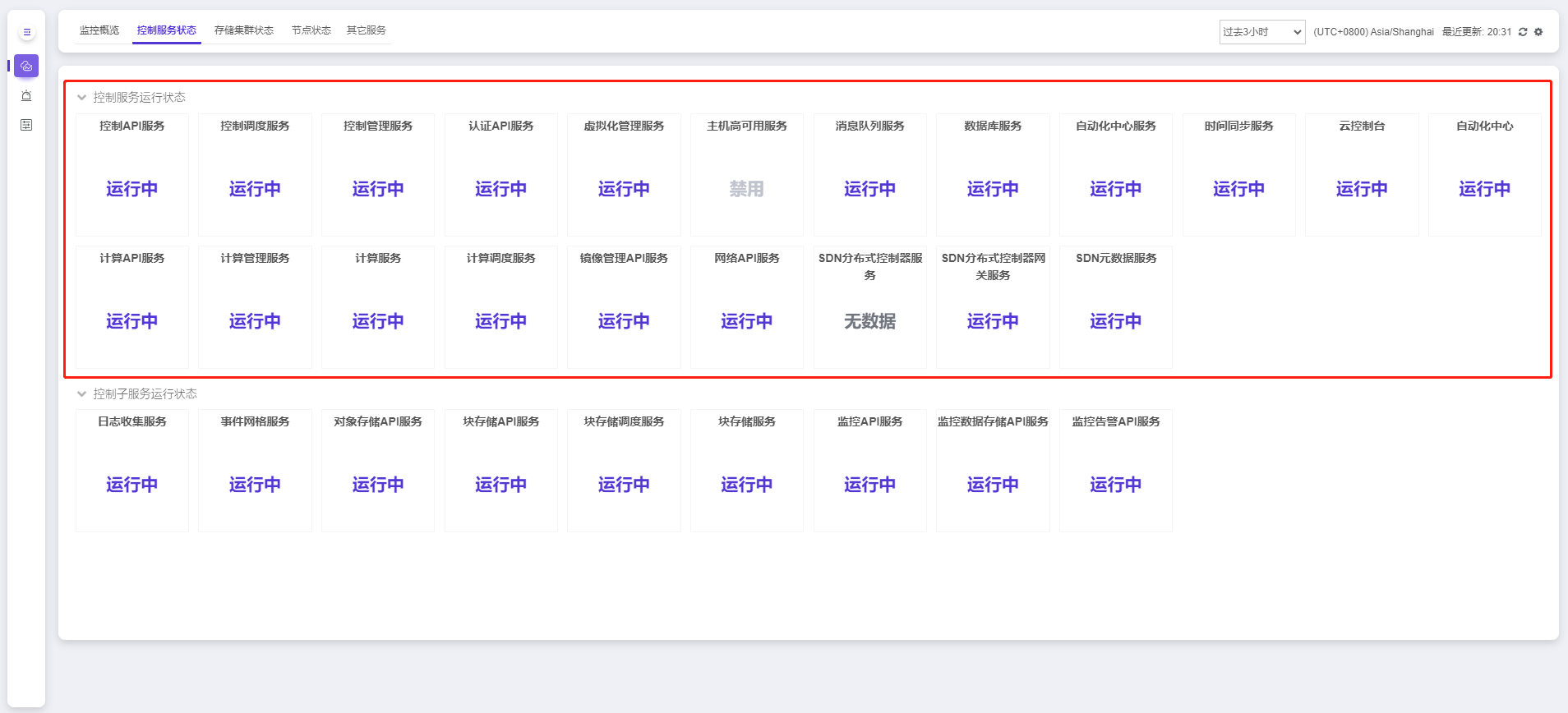
Task: Open the sliders configuration sidebar icon
Action: (x=26, y=125)
